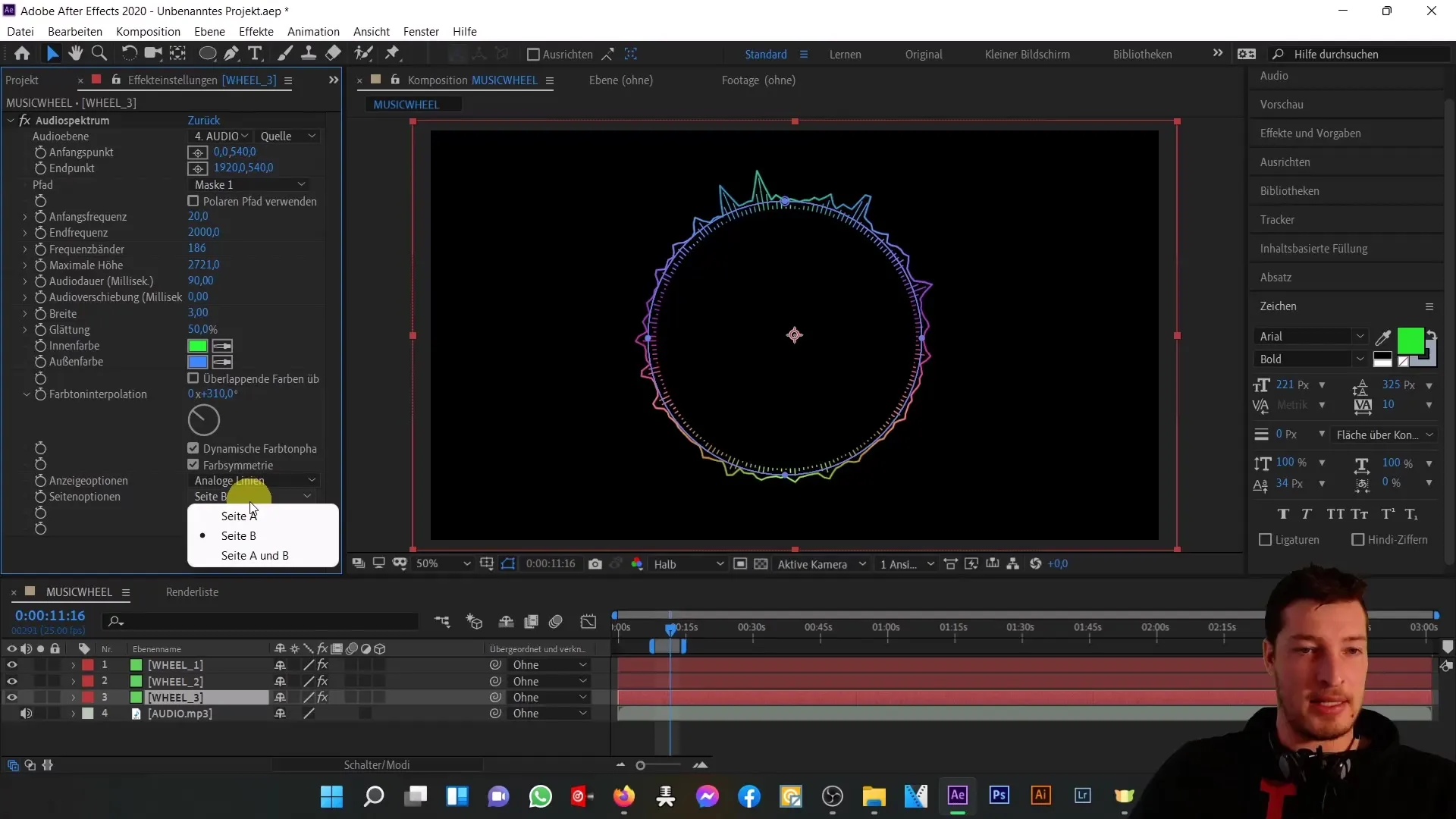The image size is (1456, 819).
Task: Select the Eraser tool
Action: point(333,54)
